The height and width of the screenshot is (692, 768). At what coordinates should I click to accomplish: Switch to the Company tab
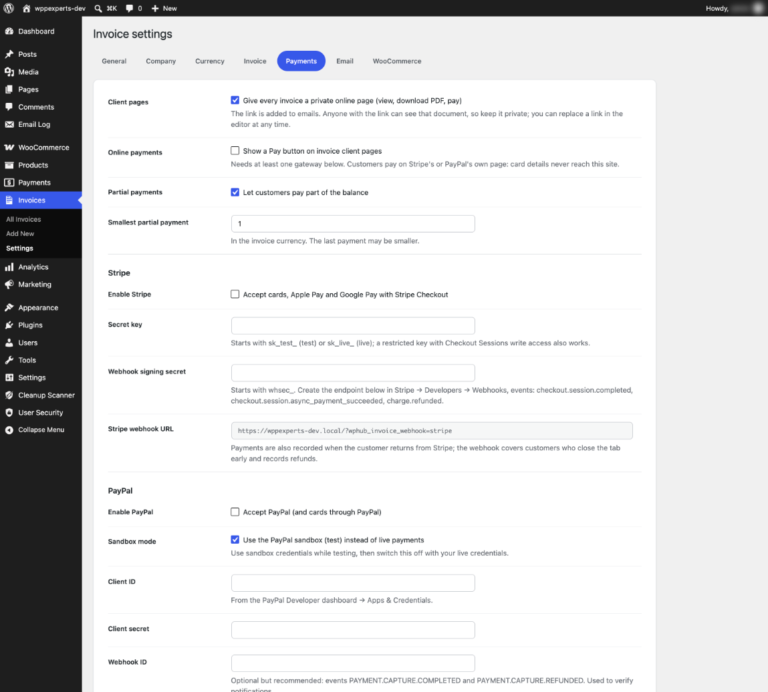(161, 61)
